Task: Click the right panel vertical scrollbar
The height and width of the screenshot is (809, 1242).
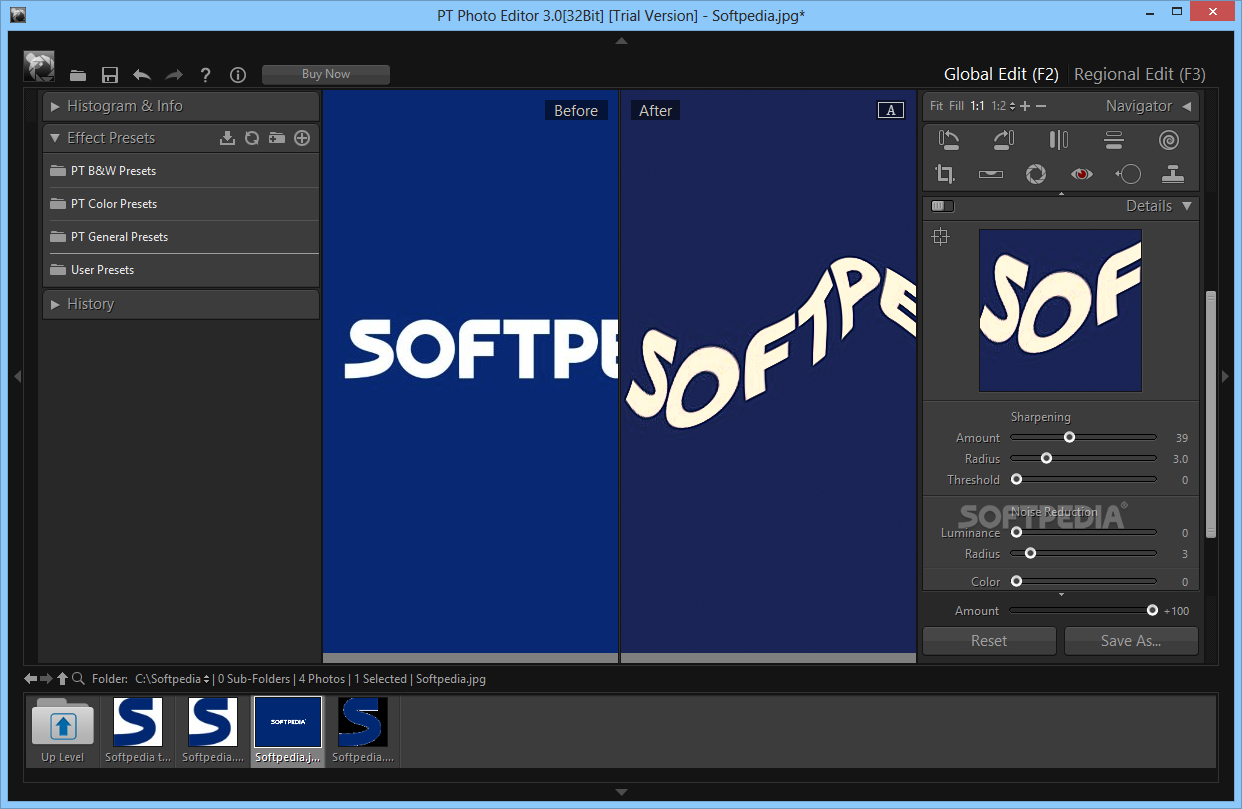Action: pos(1211,414)
